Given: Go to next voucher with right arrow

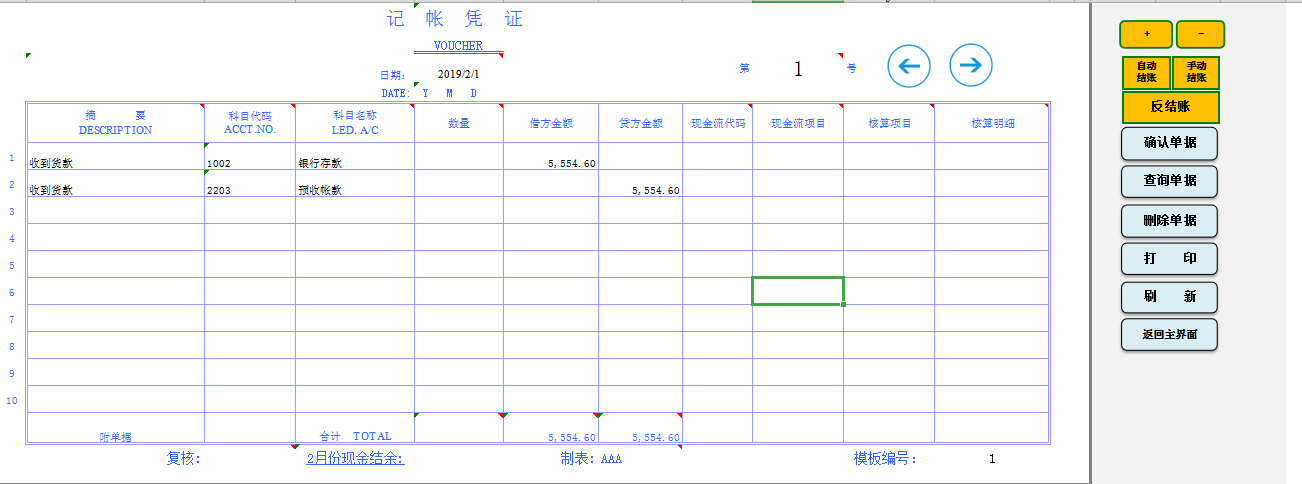Looking at the screenshot, I should [x=971, y=66].
